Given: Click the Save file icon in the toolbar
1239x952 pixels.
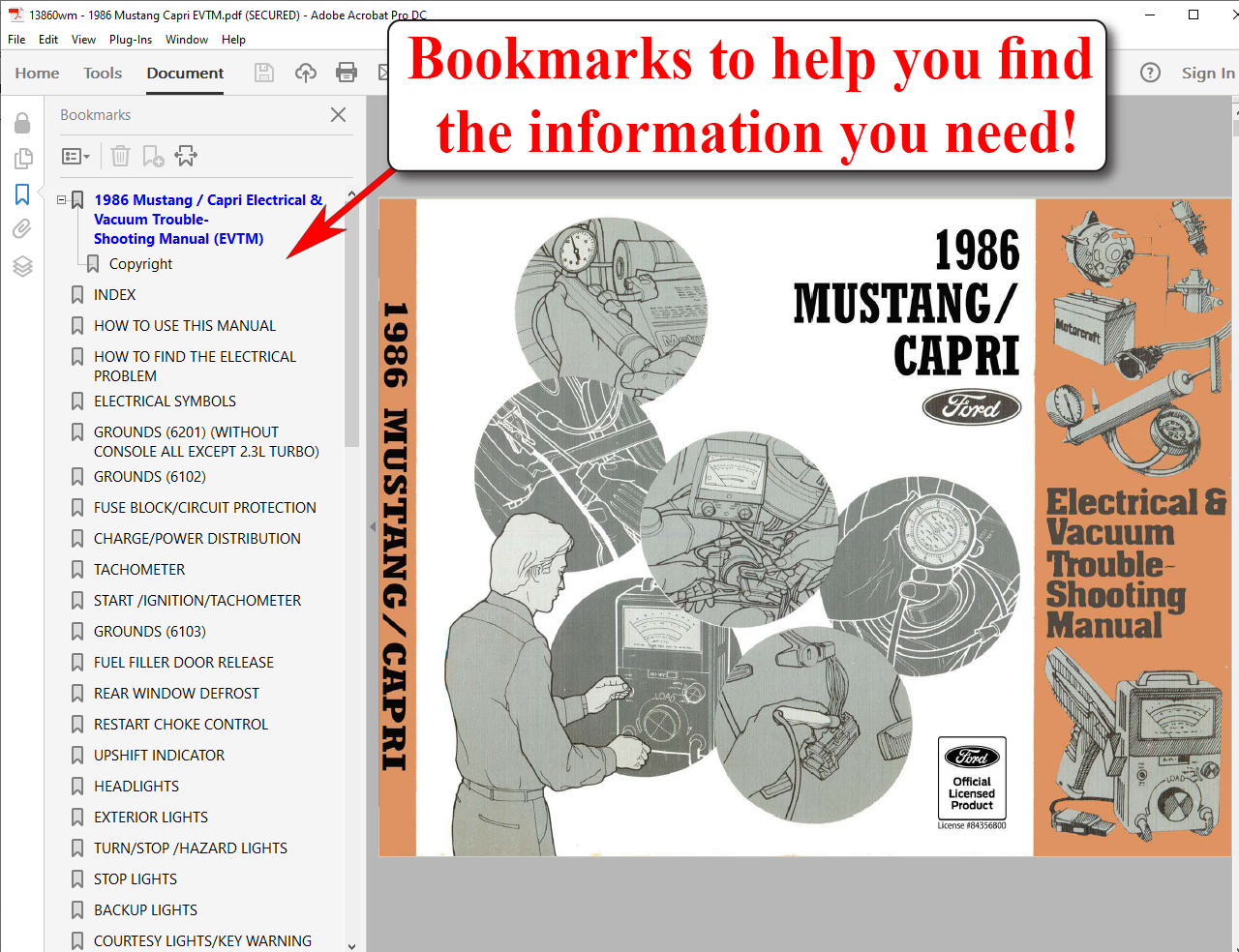Looking at the screenshot, I should tap(264, 73).
